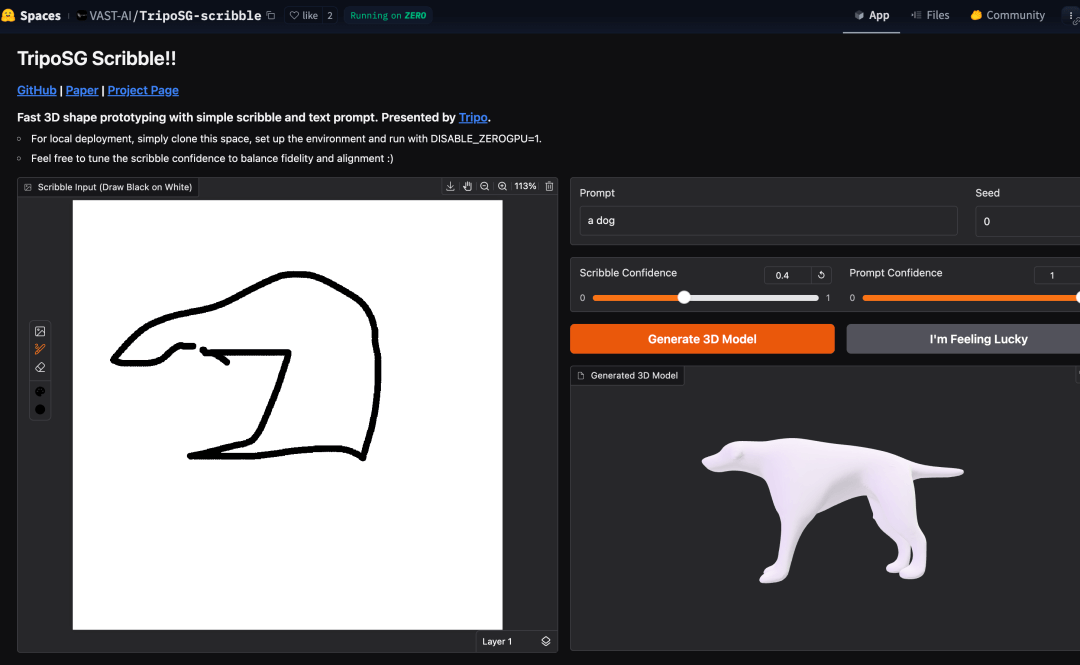The height and width of the screenshot is (665, 1080).
Task: Open the image upload tool on the canvas
Action: [40, 330]
